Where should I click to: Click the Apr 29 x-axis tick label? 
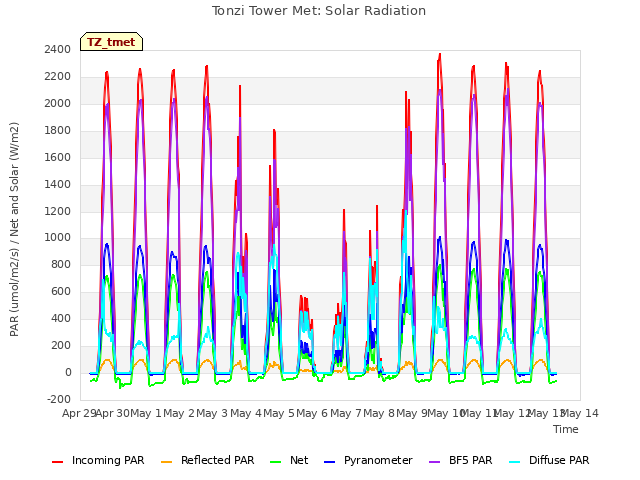click(x=79, y=413)
